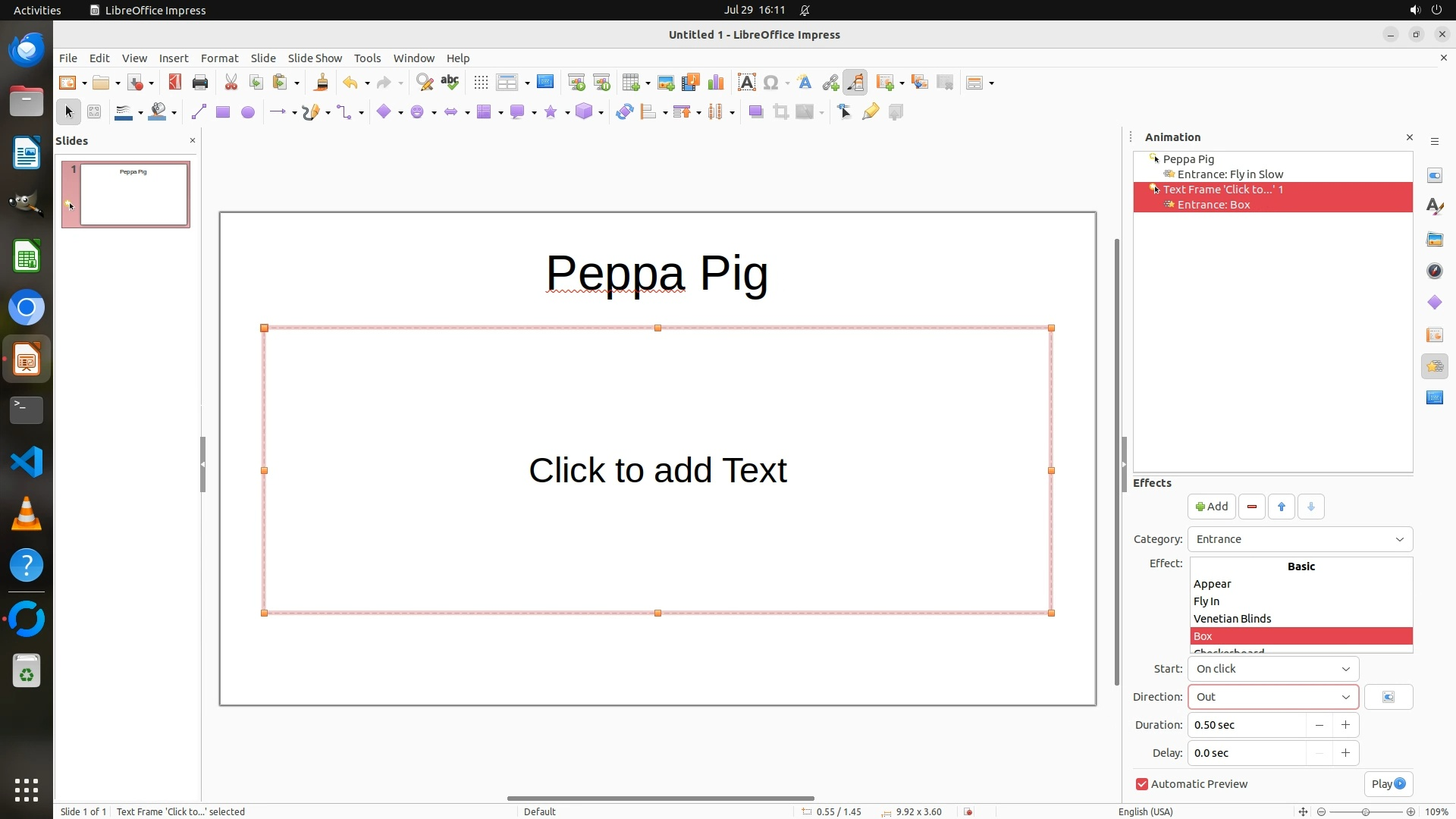1456x819 pixels.
Task: Select the Ellipse drawing tool
Action: coord(247,112)
